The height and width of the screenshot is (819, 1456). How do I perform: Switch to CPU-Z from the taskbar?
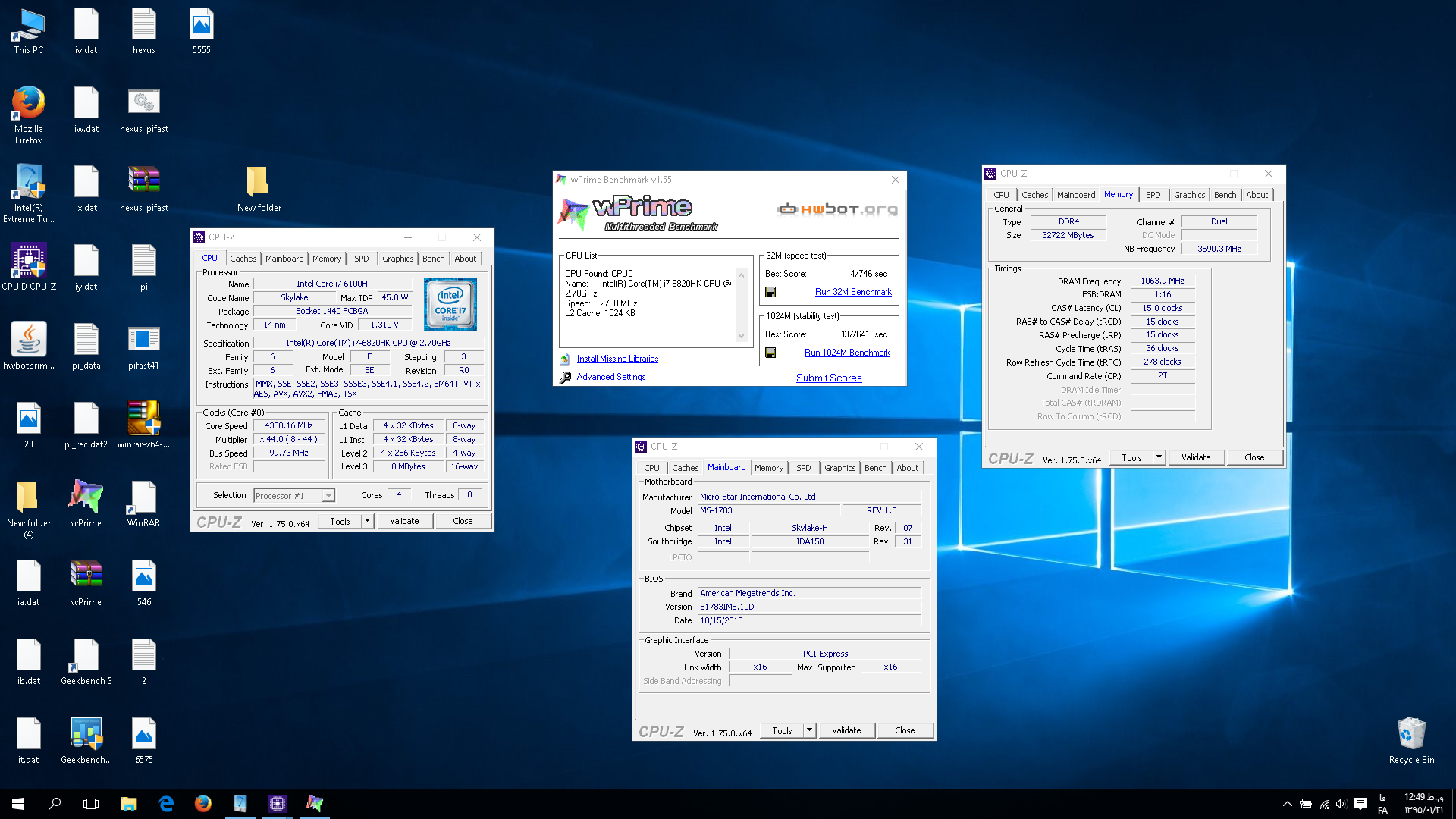tap(277, 804)
